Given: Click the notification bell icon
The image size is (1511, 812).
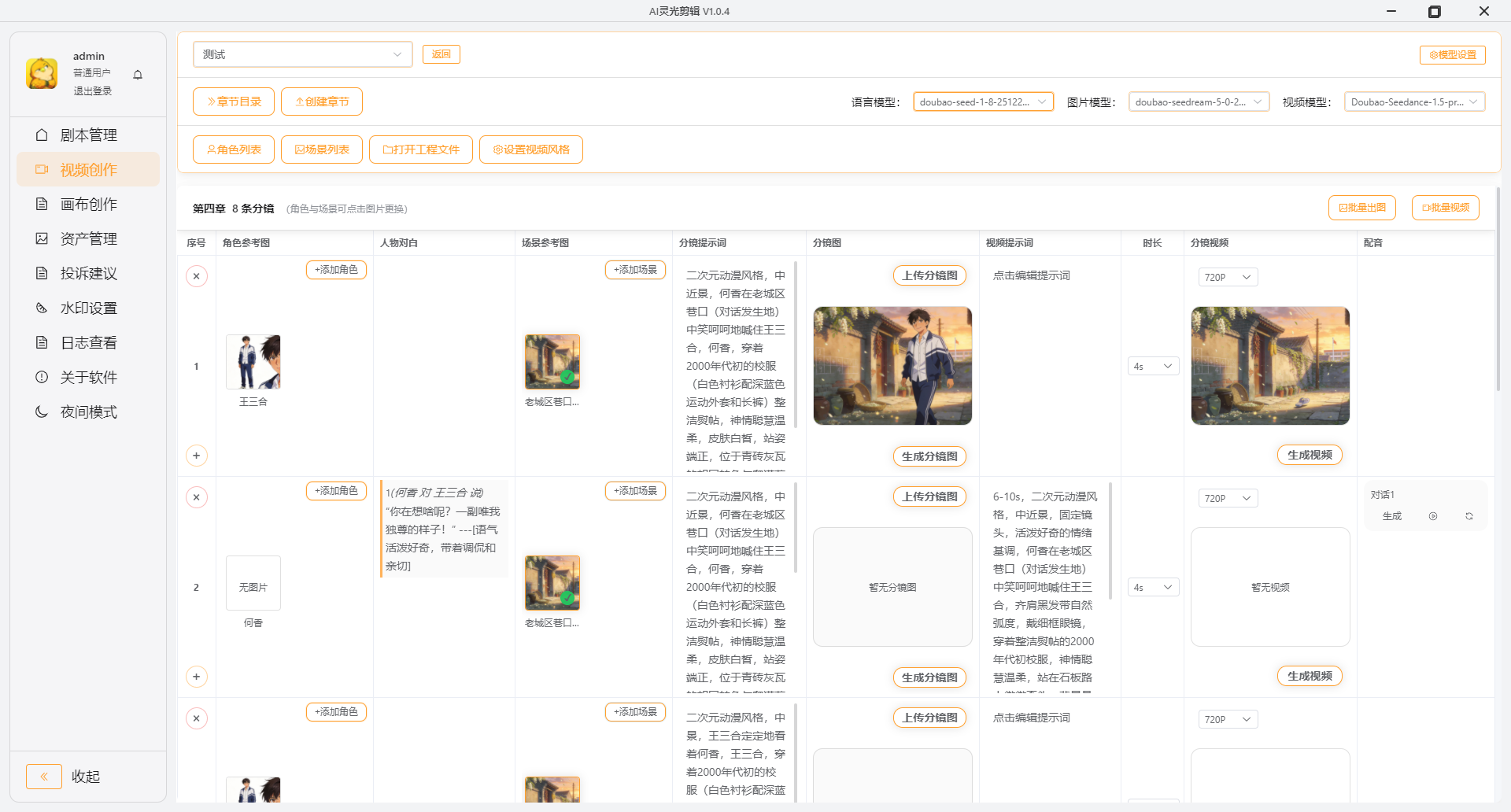Looking at the screenshot, I should pyautogui.click(x=138, y=75).
